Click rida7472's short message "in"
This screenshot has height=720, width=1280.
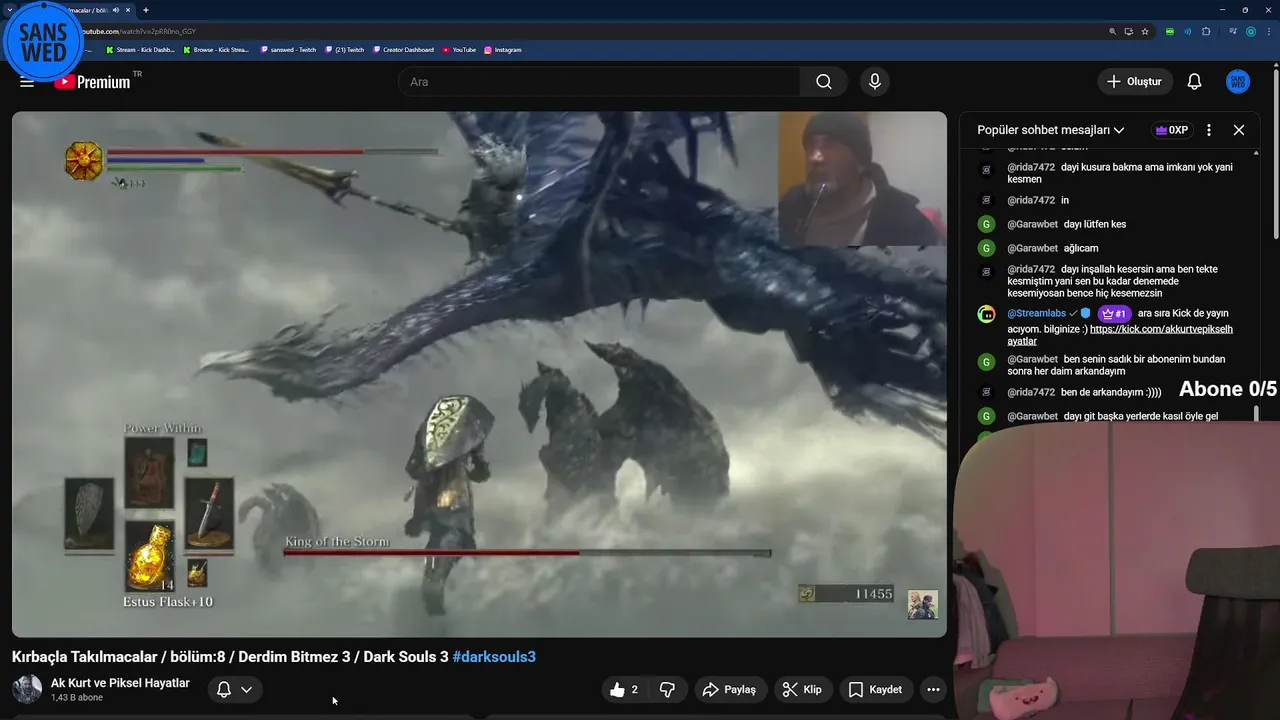[1065, 200]
